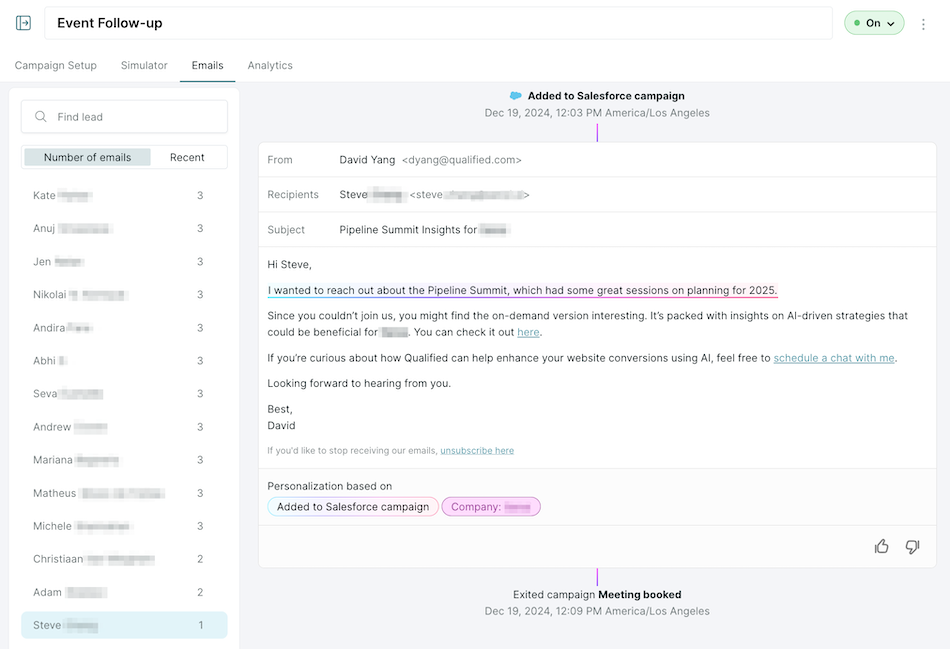Click the Company personalization tag
The height and width of the screenshot is (649, 950).
coord(491,507)
